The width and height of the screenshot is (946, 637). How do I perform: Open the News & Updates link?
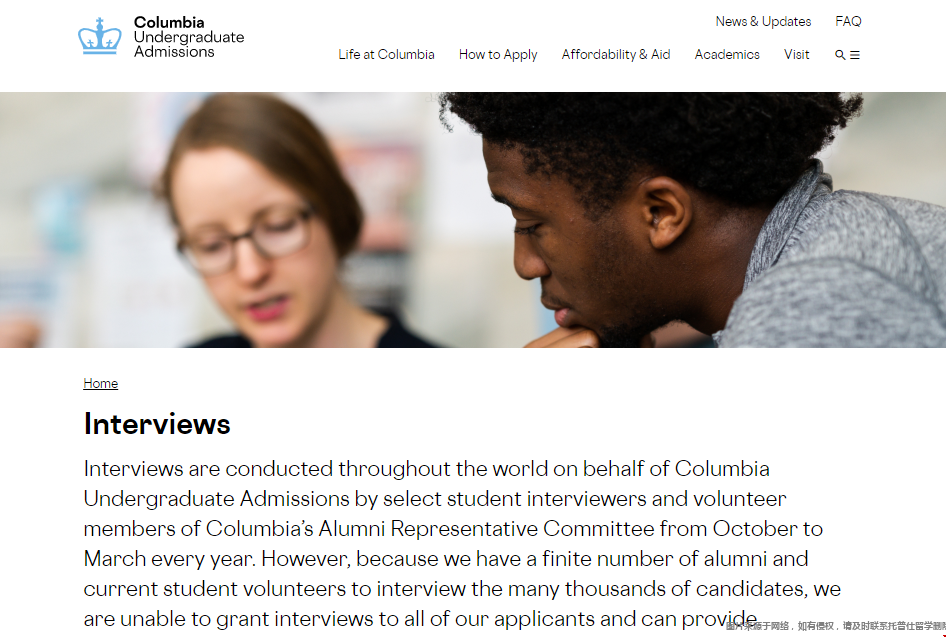click(763, 21)
